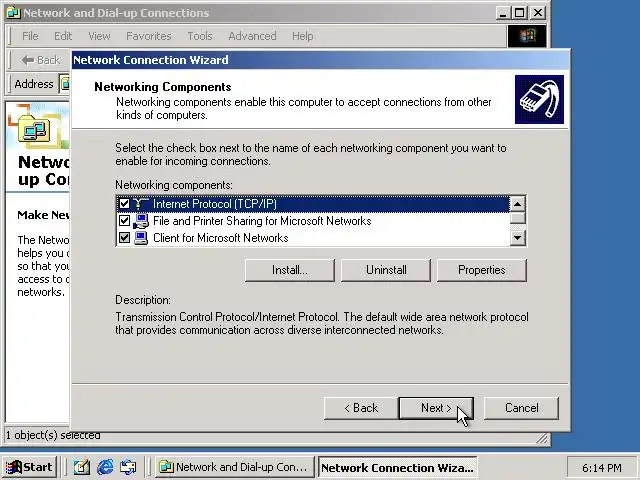Open the Edit menu in Network and Dial-up Connections

click(x=63, y=36)
